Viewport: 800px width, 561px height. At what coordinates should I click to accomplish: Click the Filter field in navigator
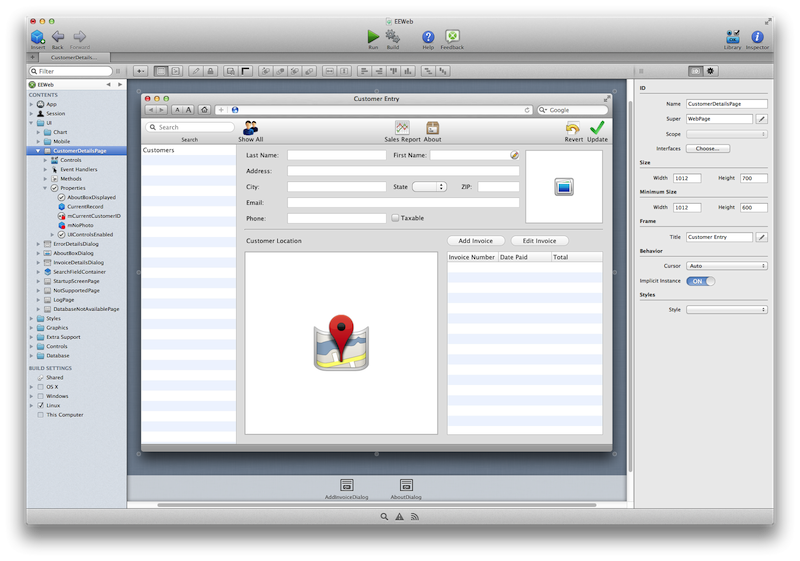click(x=70, y=71)
